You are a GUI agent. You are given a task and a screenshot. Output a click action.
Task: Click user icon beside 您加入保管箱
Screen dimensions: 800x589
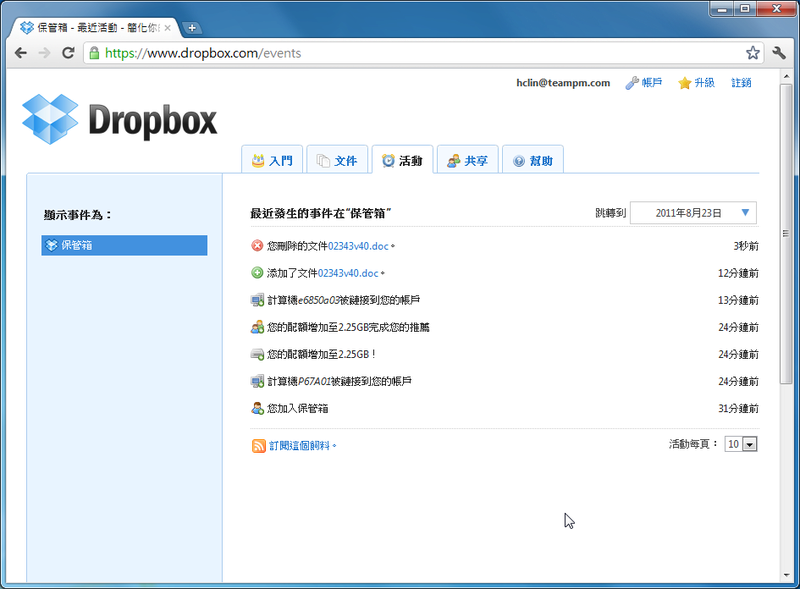(x=257, y=408)
